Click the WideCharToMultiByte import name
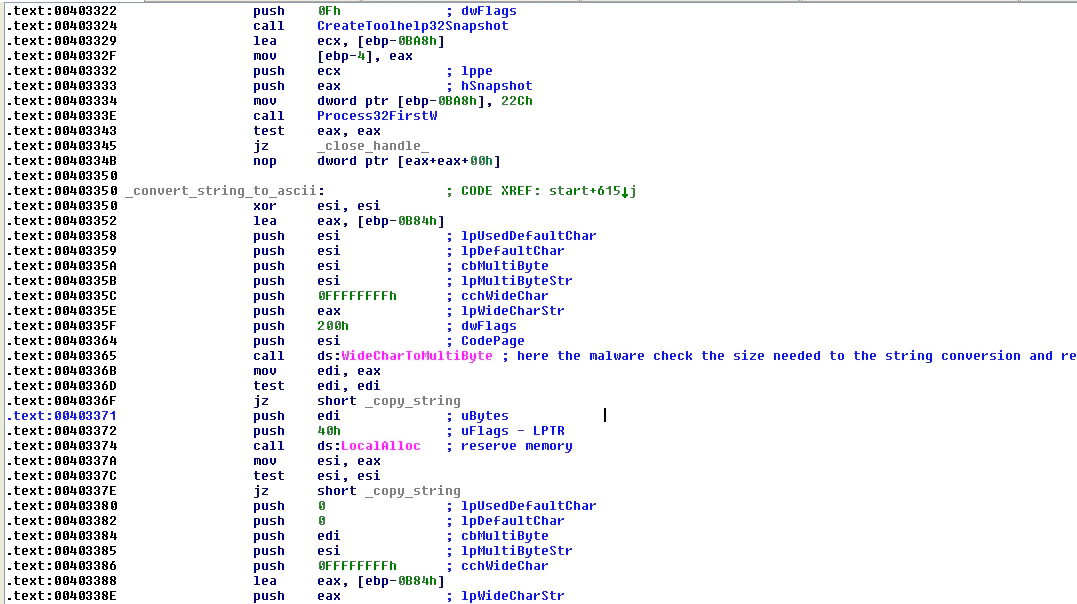1077x604 pixels. (416, 356)
